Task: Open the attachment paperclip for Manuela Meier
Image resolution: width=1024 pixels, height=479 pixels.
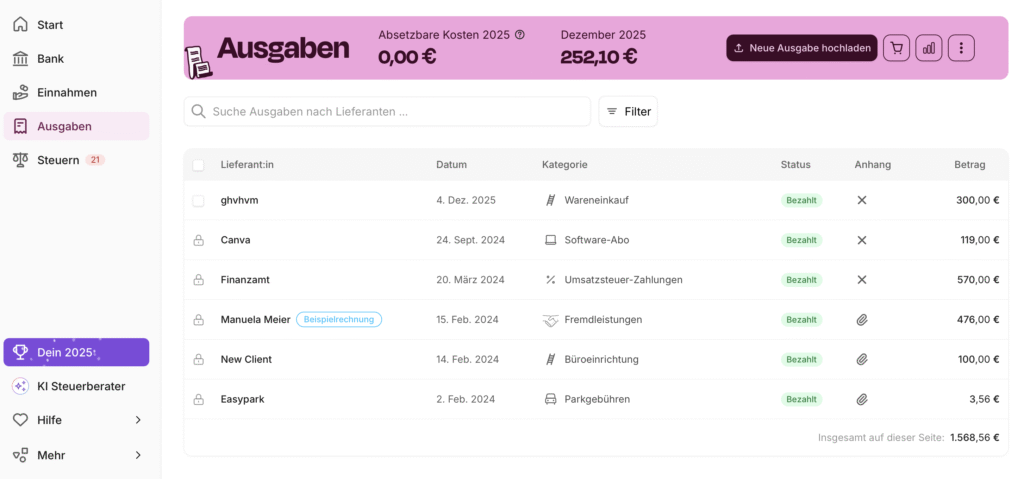Action: pyautogui.click(x=862, y=320)
